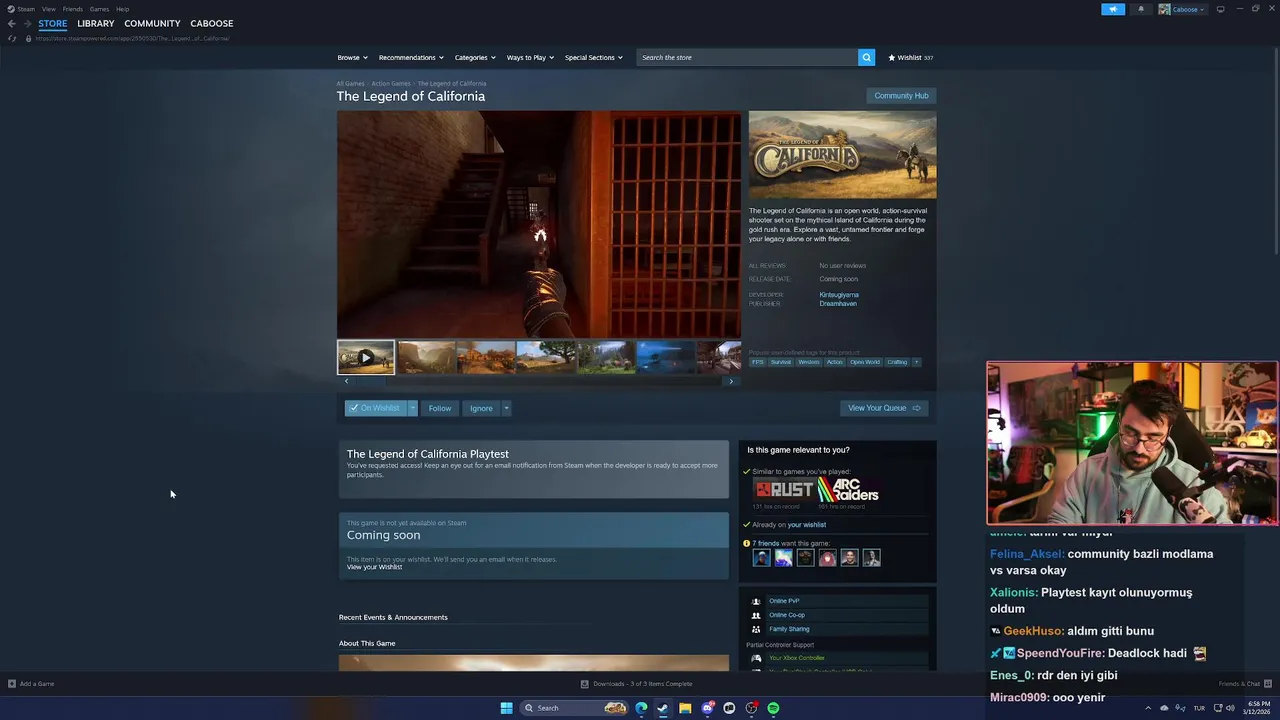1280x720 pixels.
Task: Open the Ways to Play dropdown
Action: click(530, 57)
